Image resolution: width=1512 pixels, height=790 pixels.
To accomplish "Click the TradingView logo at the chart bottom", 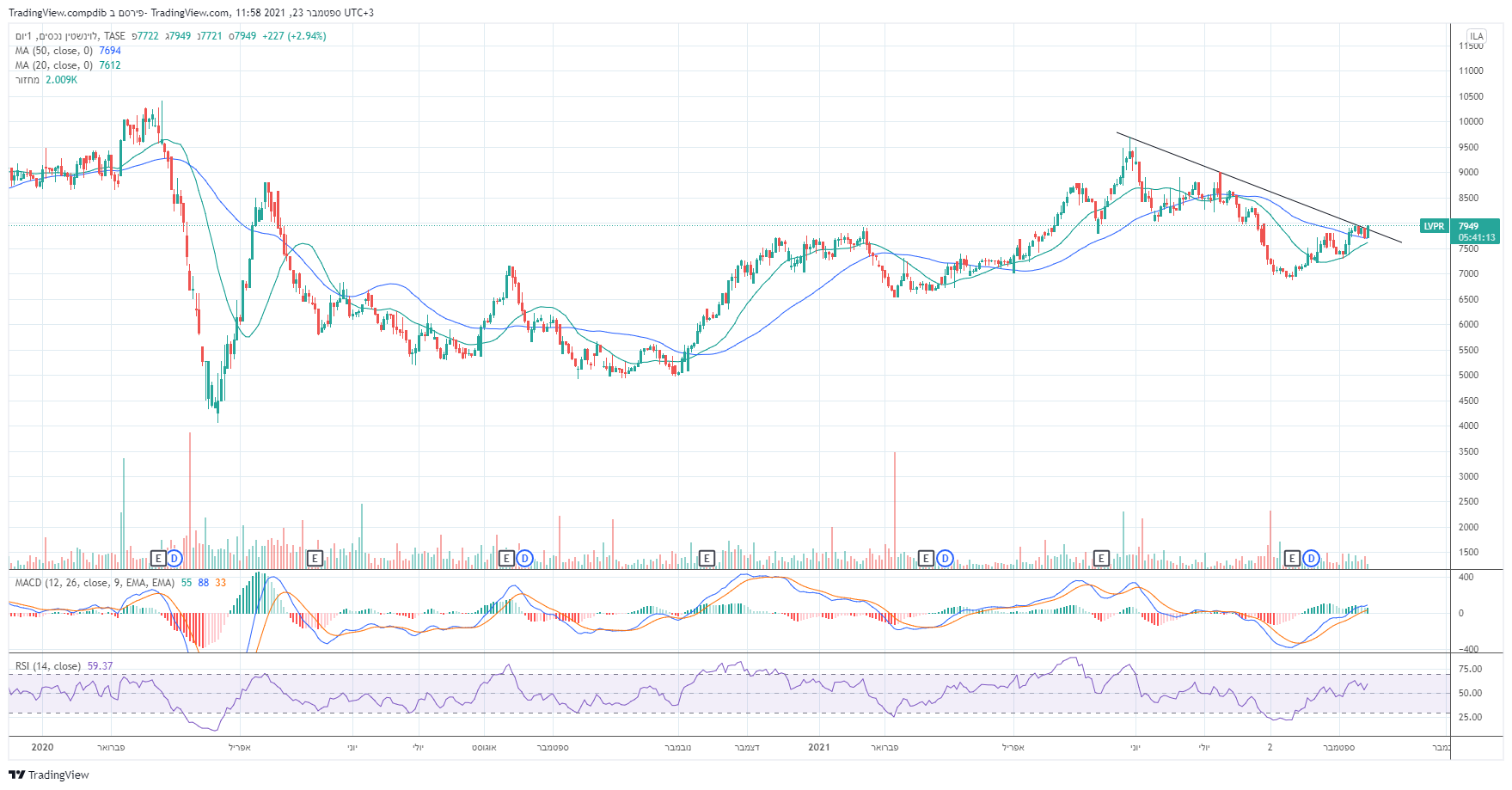I will coord(49,775).
